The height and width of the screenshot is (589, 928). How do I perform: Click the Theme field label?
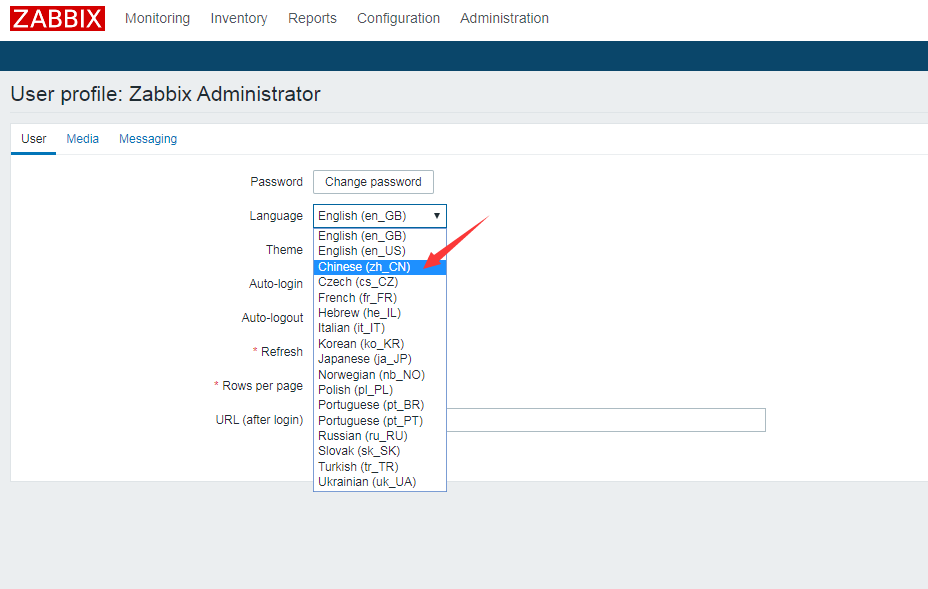(x=284, y=250)
